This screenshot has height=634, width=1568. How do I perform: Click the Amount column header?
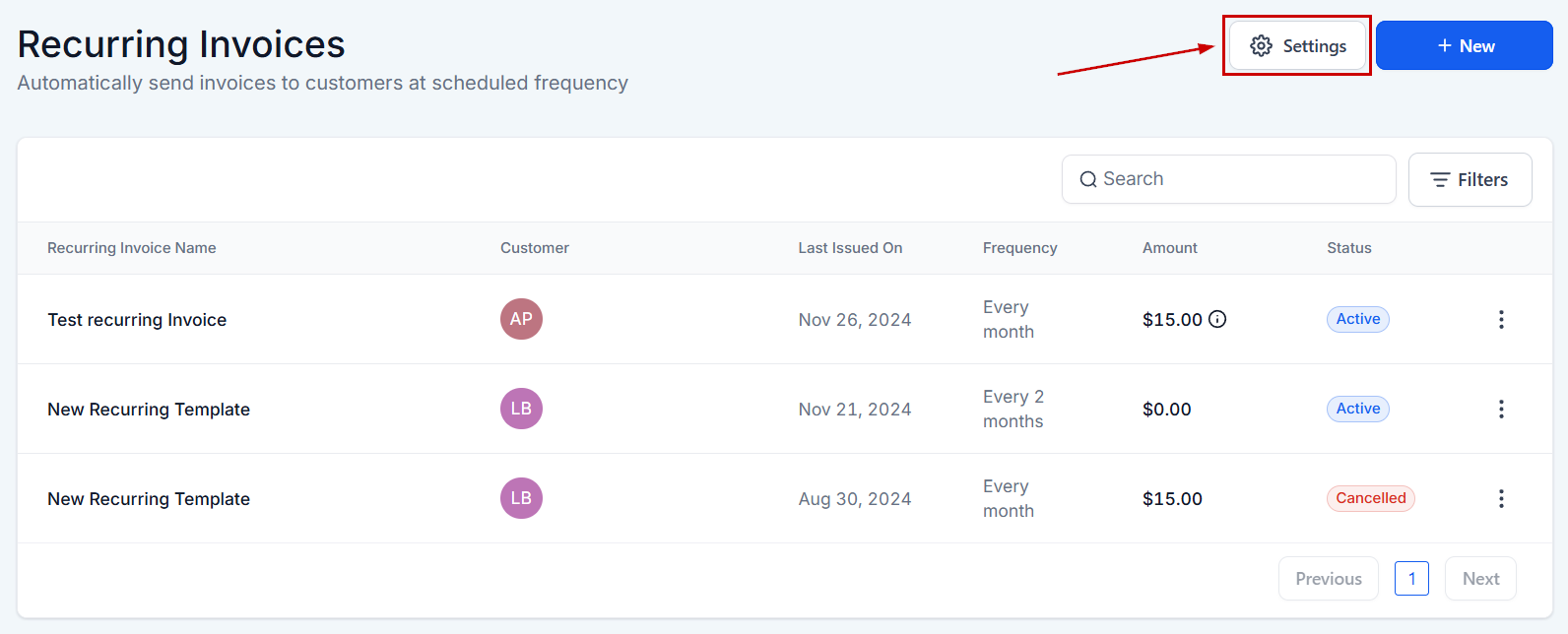[1170, 248]
